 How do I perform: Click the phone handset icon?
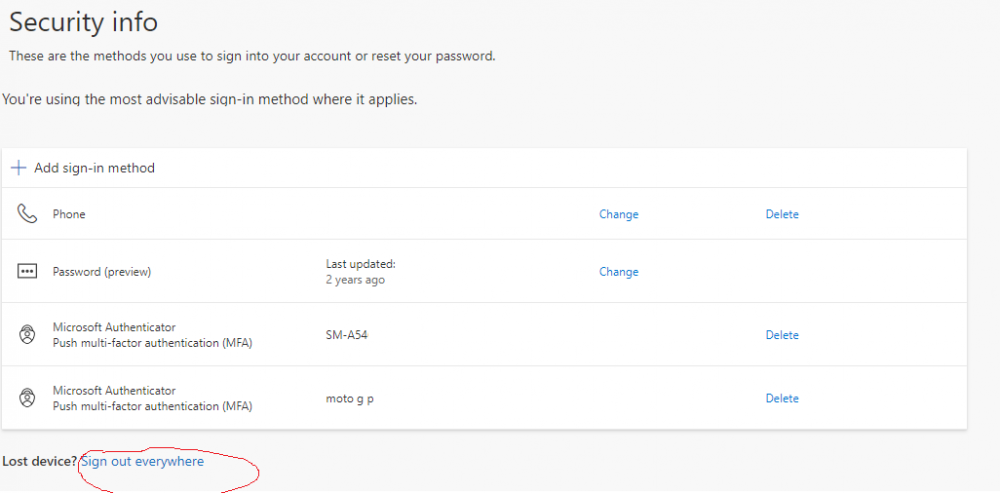click(x=27, y=214)
